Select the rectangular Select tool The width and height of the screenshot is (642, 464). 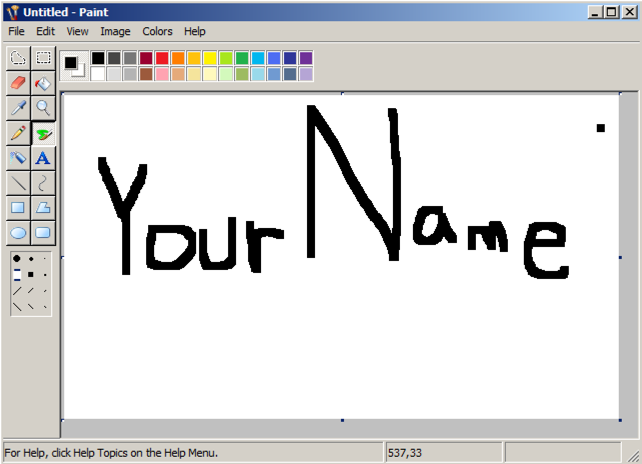43,58
